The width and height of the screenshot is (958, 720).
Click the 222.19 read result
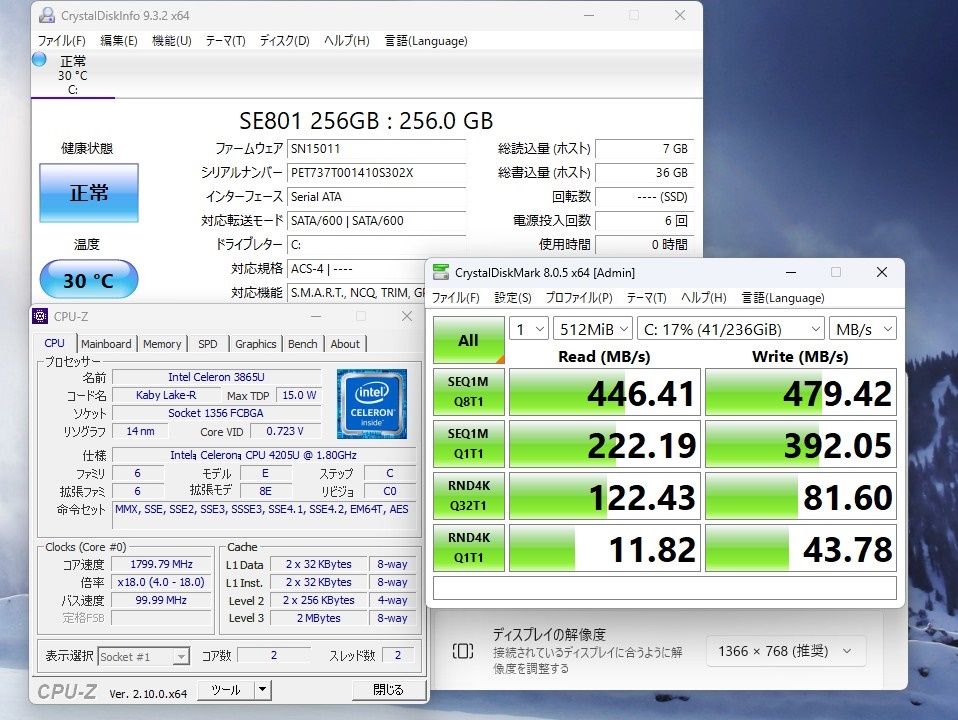(x=605, y=444)
